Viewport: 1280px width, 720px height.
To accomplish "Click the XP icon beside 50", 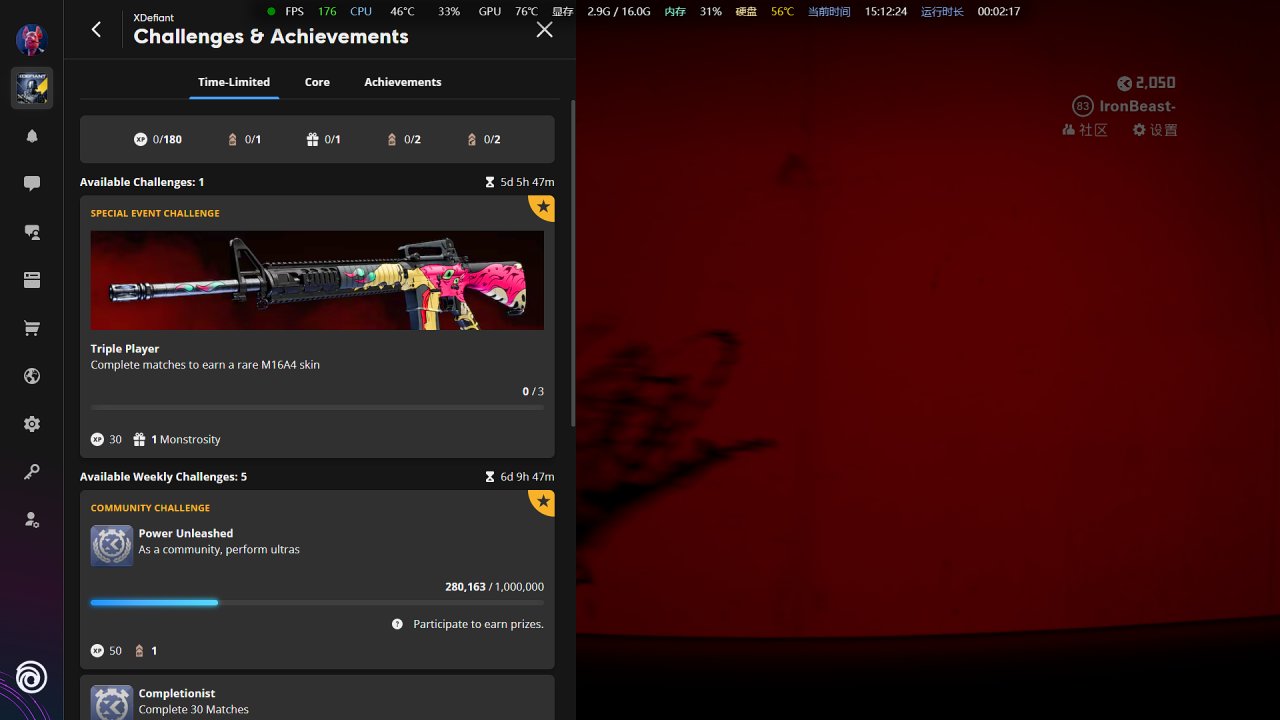I will point(97,651).
